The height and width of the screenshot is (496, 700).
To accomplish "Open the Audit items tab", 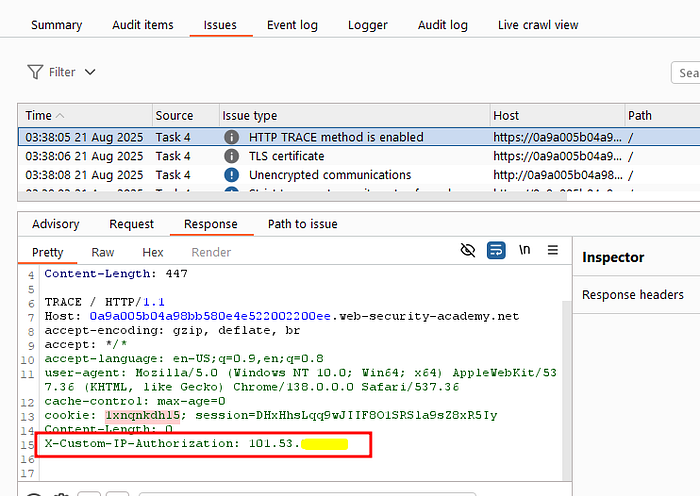I will pyautogui.click(x=143, y=25).
